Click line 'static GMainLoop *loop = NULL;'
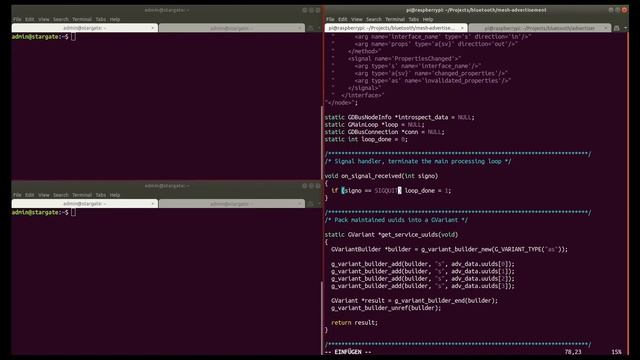 tap(374, 125)
